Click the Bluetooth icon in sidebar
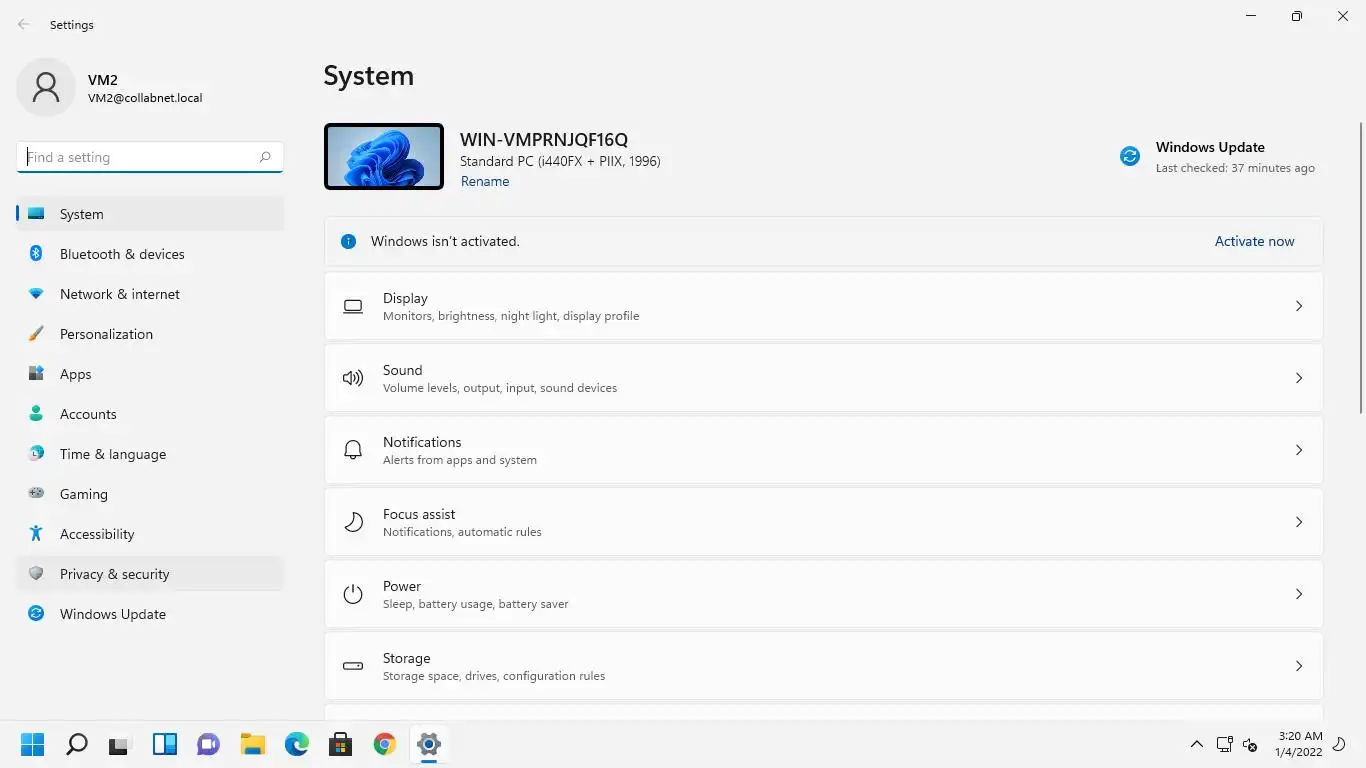The width and height of the screenshot is (1366, 768). tap(36, 254)
